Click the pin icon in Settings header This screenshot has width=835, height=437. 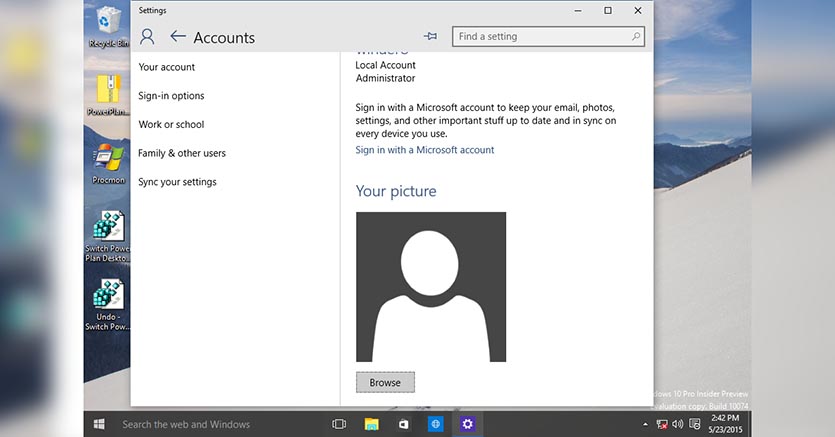coord(430,36)
